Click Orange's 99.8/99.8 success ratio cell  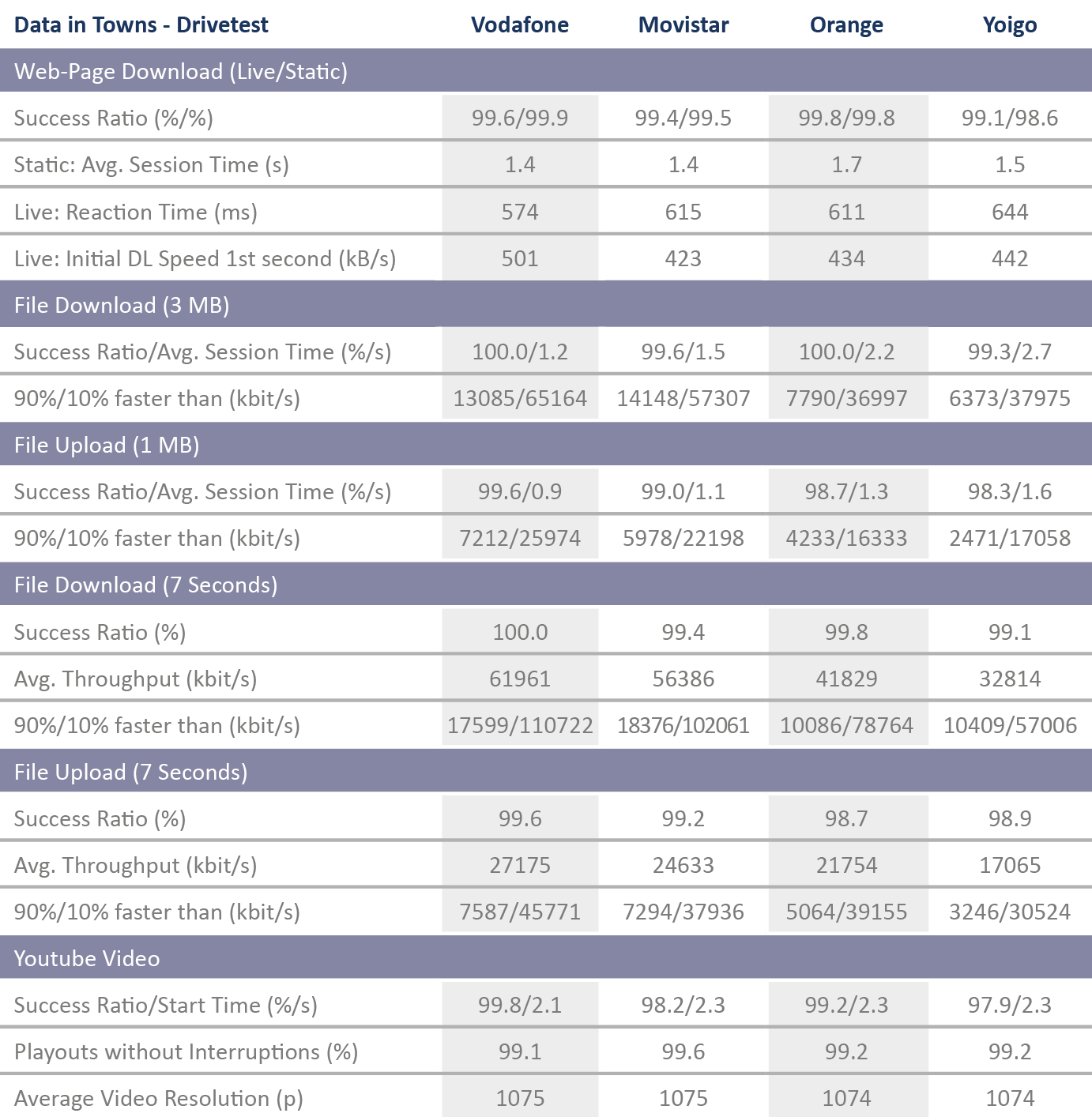pos(846,118)
